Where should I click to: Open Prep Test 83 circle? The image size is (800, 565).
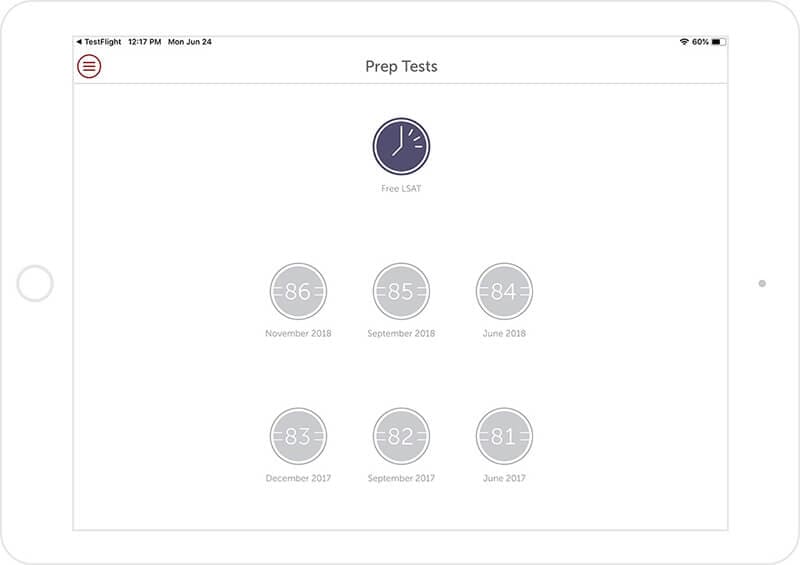pos(298,436)
